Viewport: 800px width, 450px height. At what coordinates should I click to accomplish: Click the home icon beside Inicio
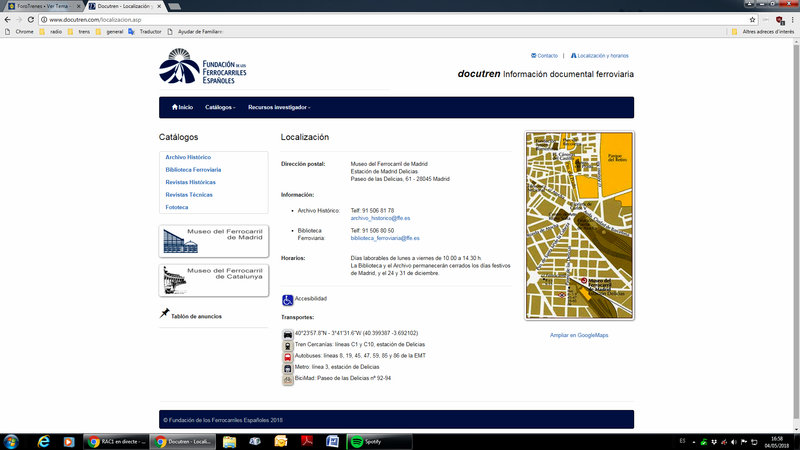[174, 107]
